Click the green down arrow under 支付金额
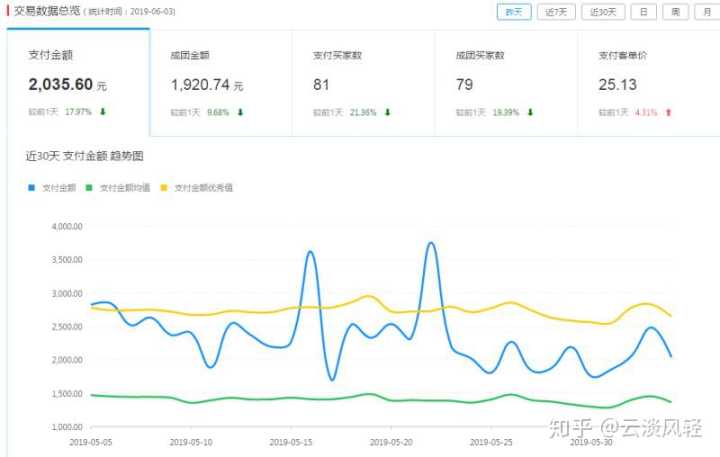The image size is (720, 457). click(102, 112)
